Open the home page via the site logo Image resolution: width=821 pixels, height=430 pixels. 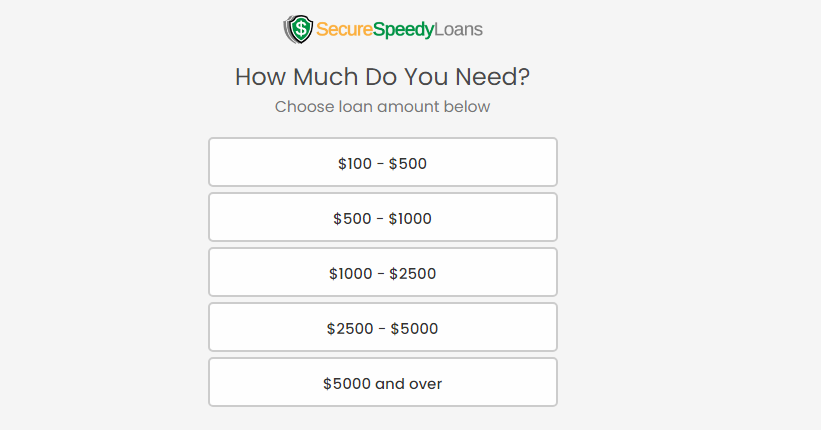[x=383, y=29]
